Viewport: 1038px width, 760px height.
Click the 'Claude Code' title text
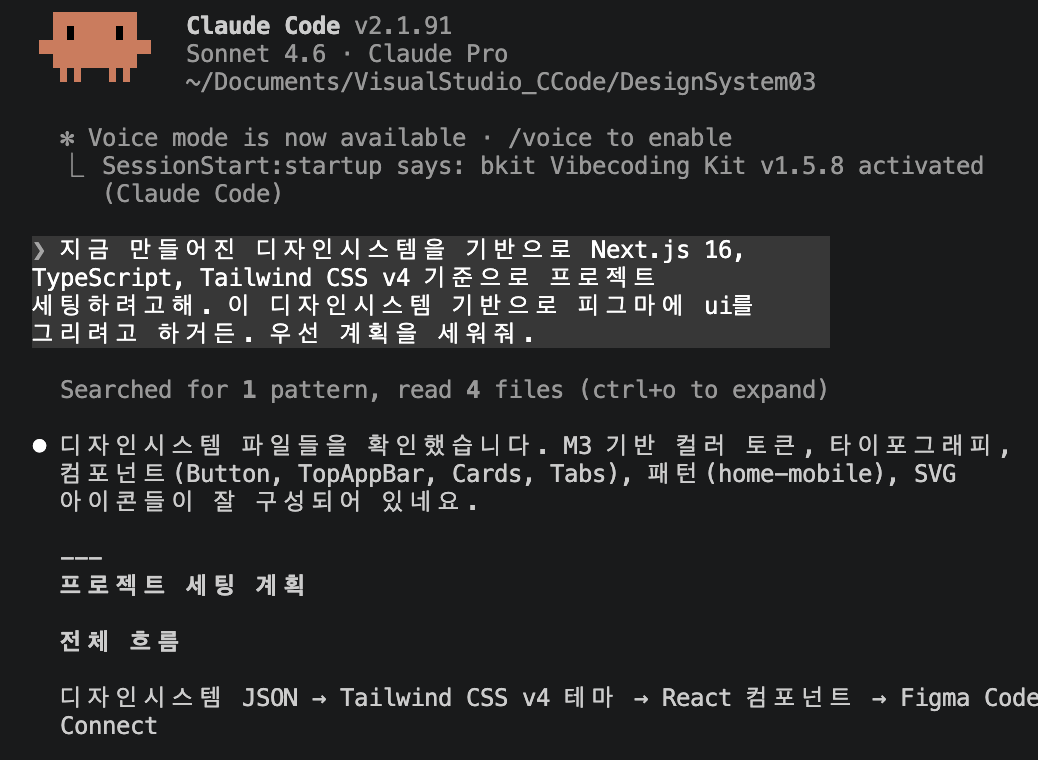pos(263,26)
